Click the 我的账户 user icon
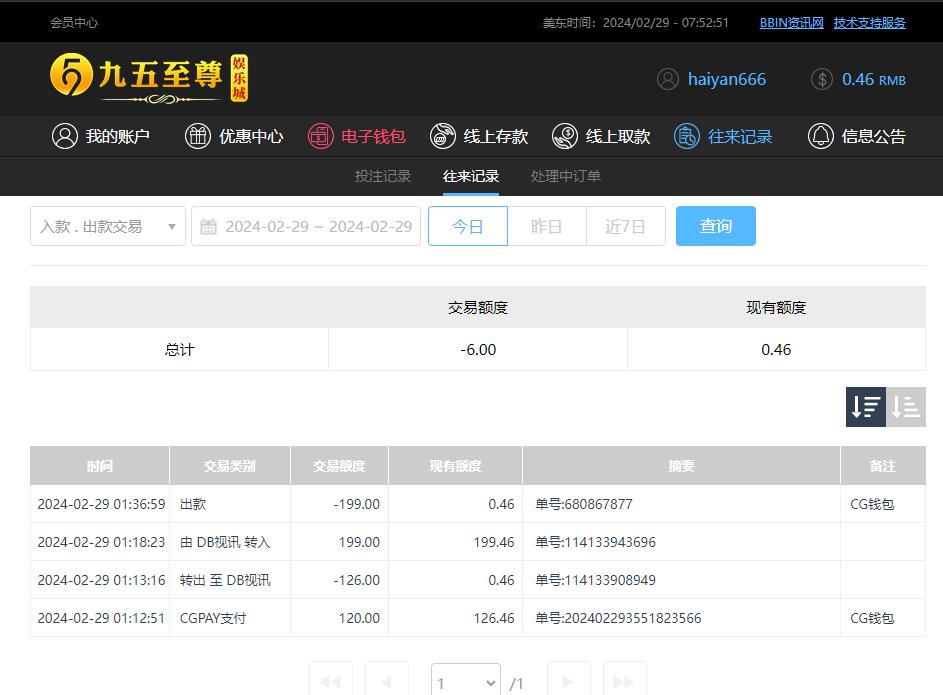The height and width of the screenshot is (695, 943). point(65,136)
